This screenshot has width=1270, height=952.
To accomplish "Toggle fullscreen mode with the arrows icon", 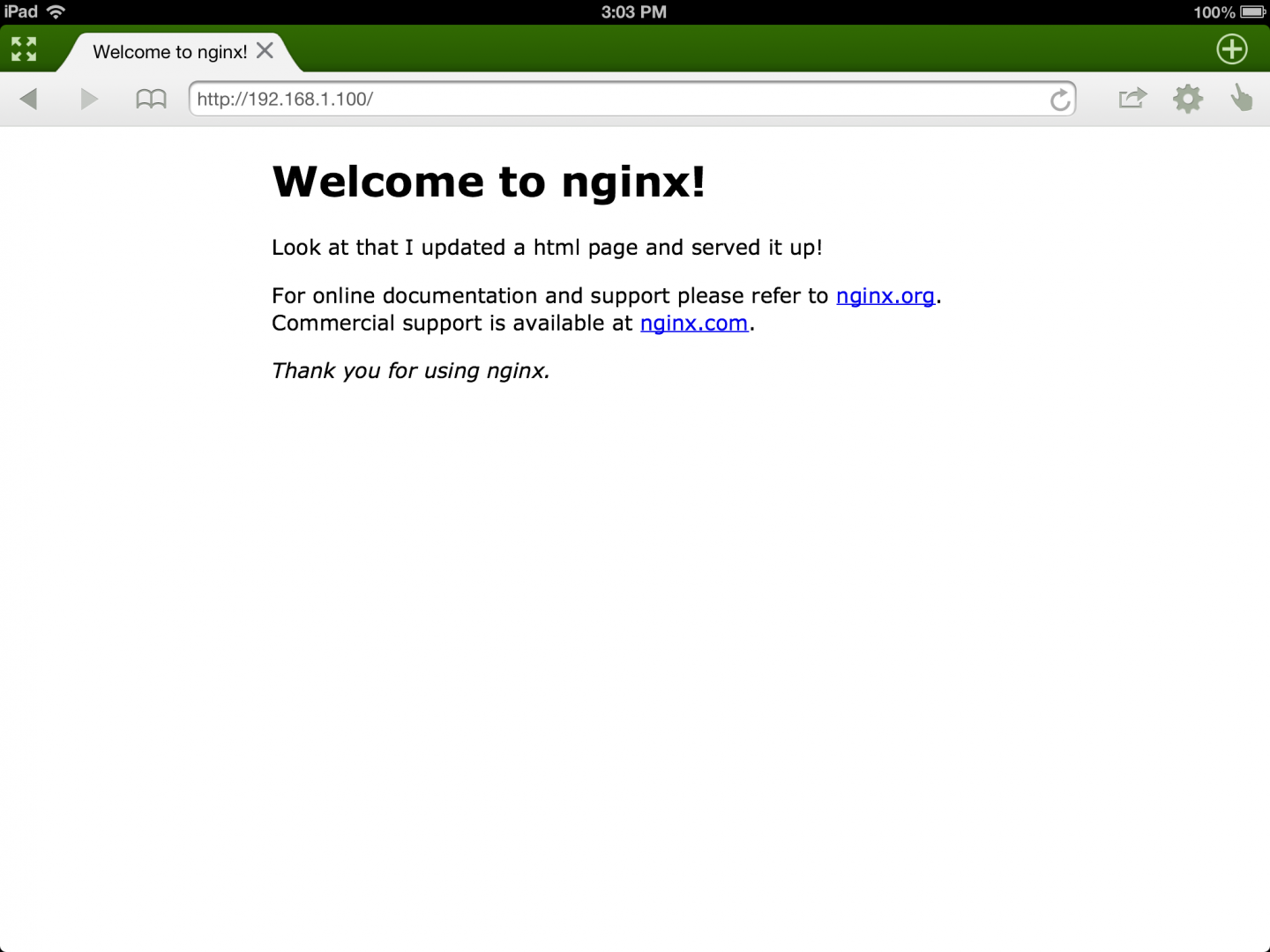I will (x=24, y=49).
